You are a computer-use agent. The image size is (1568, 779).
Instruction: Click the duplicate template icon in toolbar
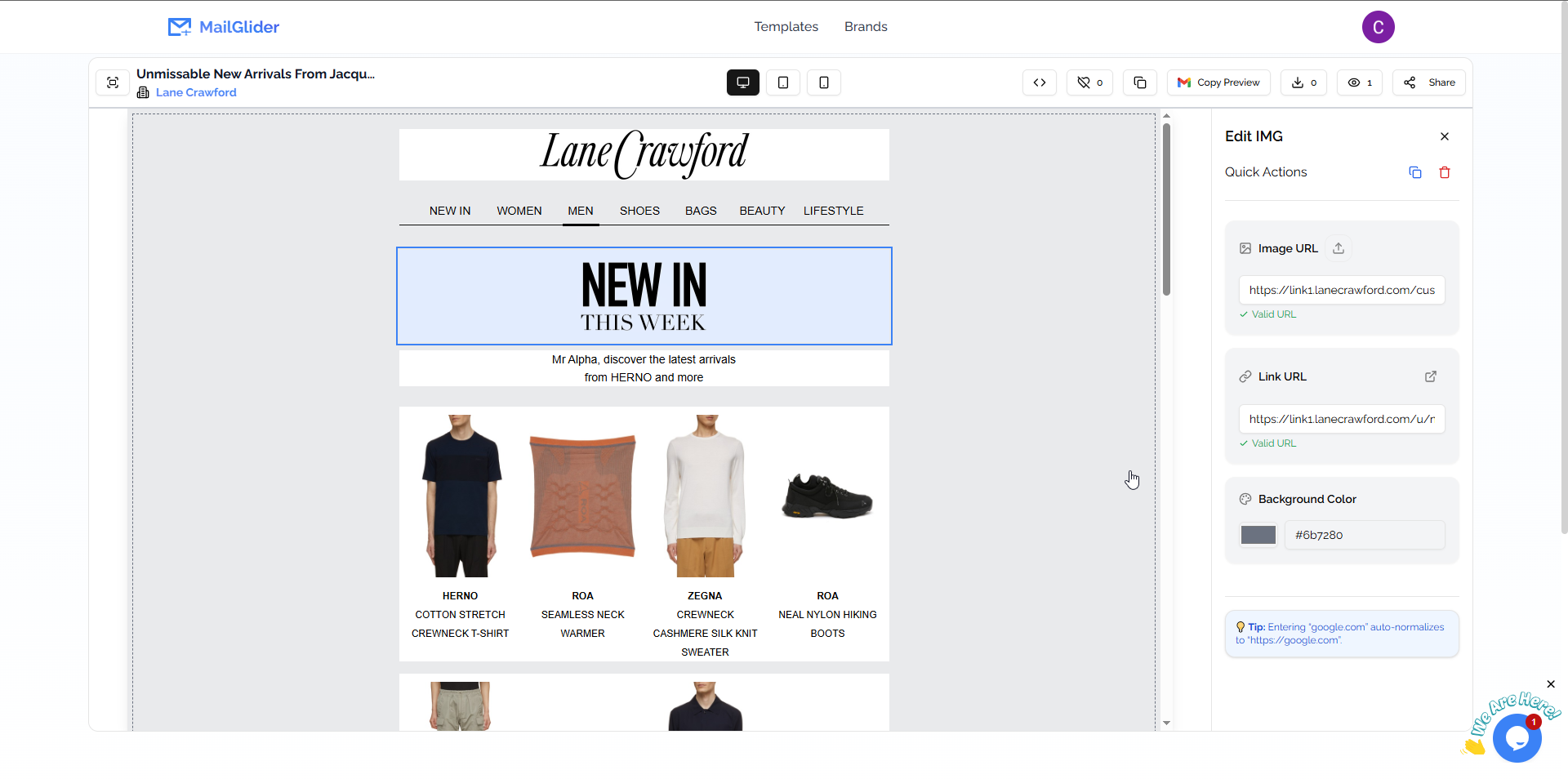pos(1140,82)
